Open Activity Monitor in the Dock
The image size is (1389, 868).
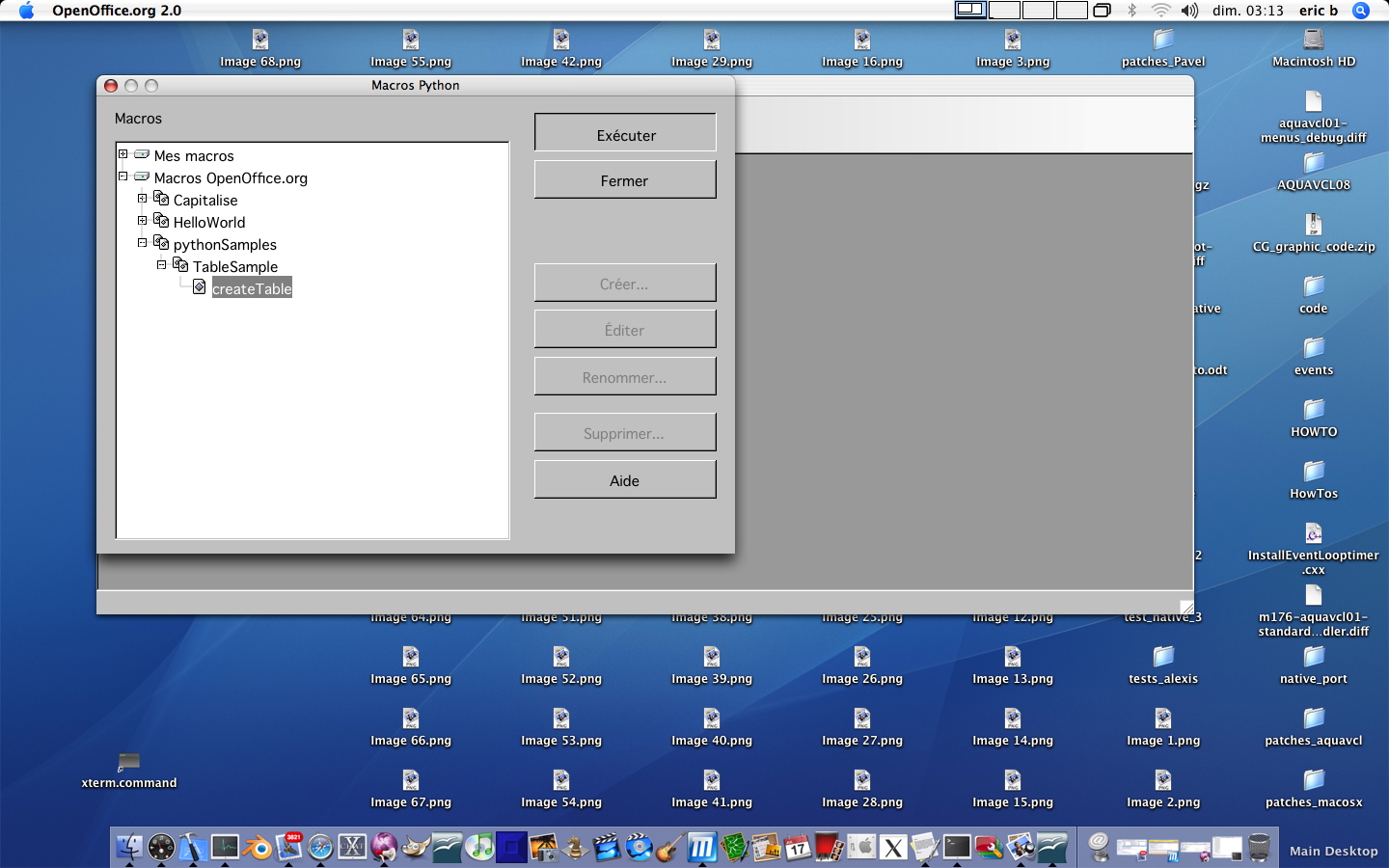click(x=225, y=848)
